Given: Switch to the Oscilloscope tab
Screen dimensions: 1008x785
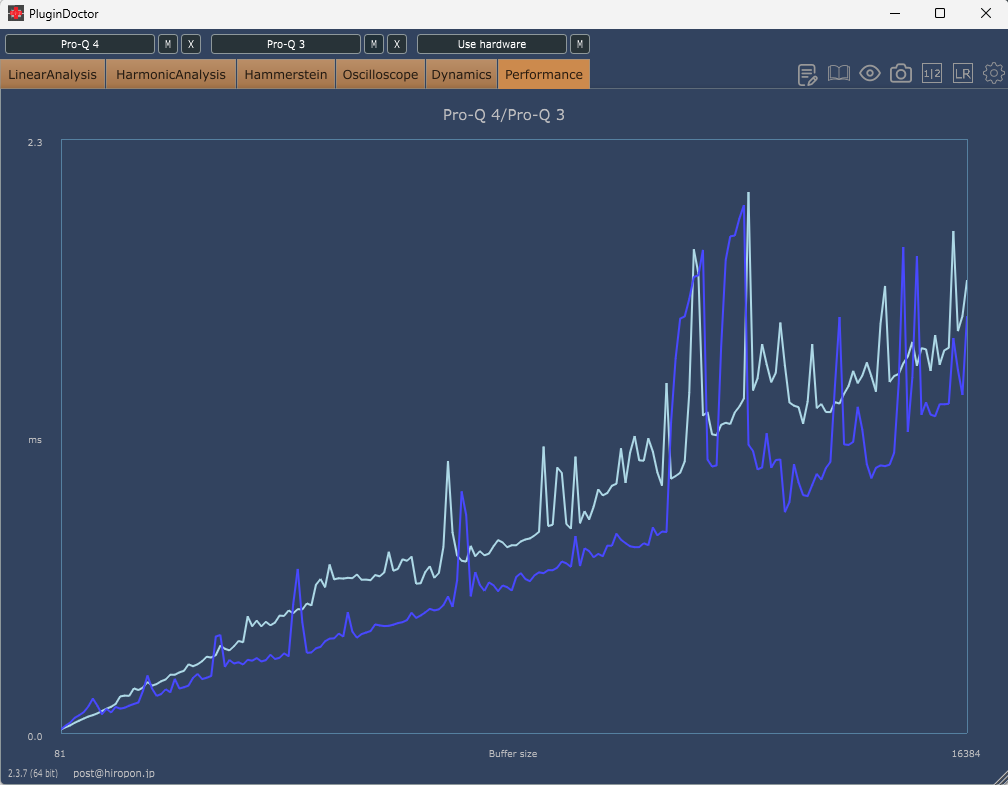Looking at the screenshot, I should (x=381, y=75).
